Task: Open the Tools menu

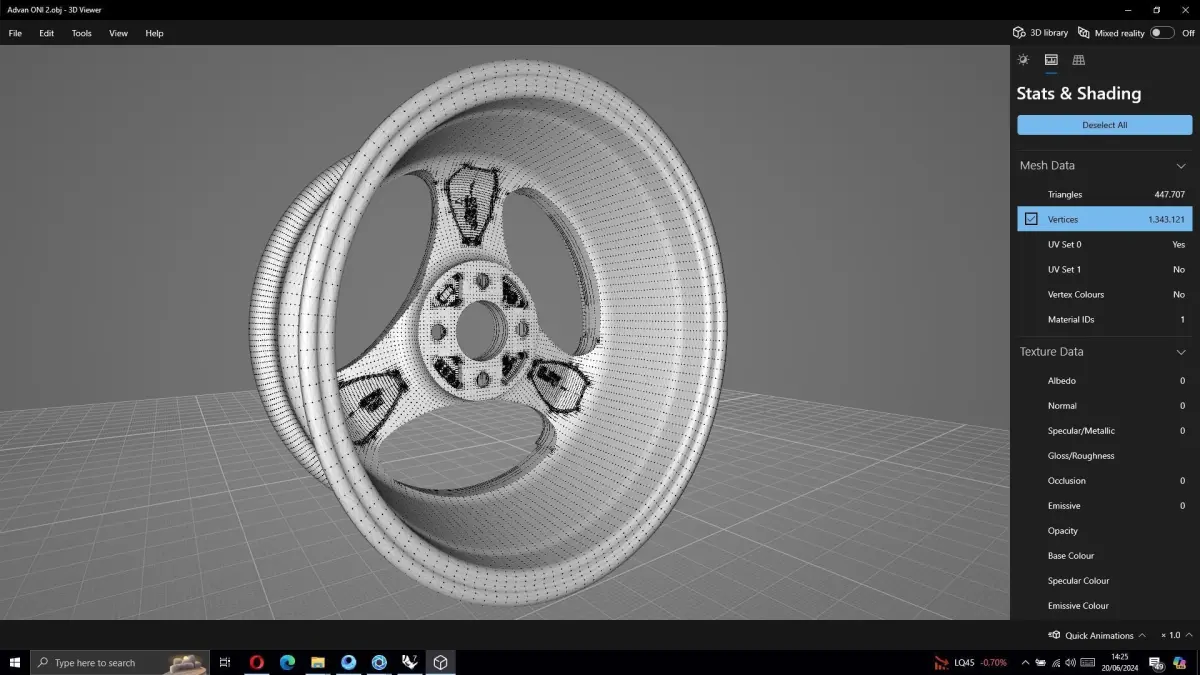Action: [82, 33]
